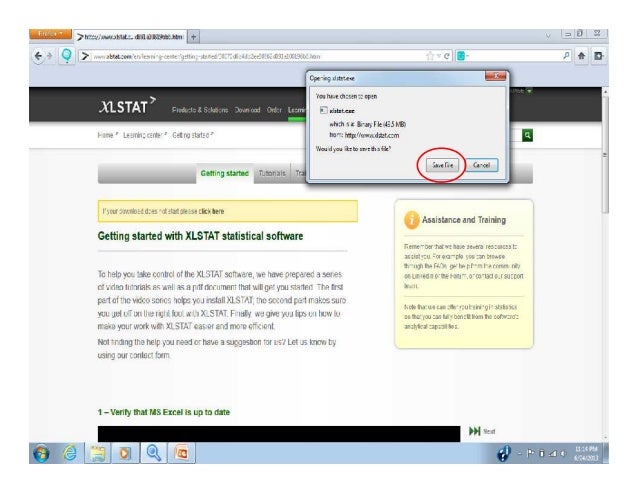This screenshot has height=493, width=638.
Task: Click the Getting started breadcrumb
Action: [191, 135]
